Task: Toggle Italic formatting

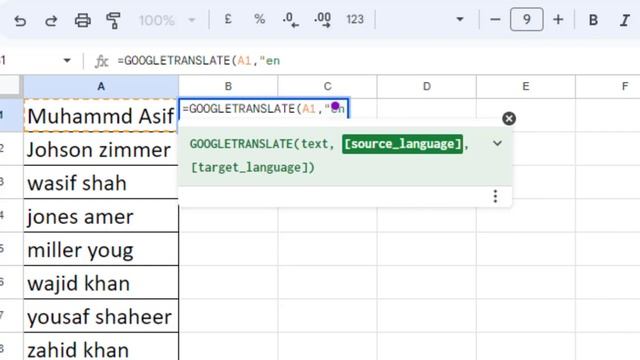Action: click(624, 20)
